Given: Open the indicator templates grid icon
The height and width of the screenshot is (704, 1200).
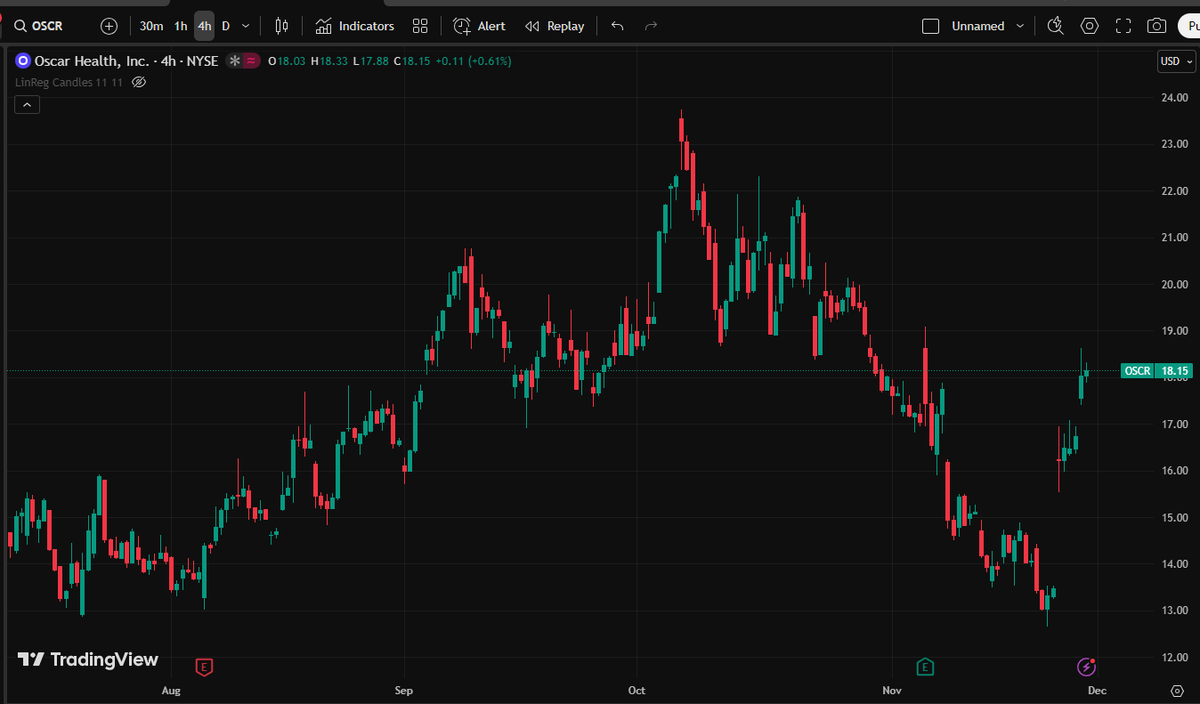Looking at the screenshot, I should (x=420, y=26).
